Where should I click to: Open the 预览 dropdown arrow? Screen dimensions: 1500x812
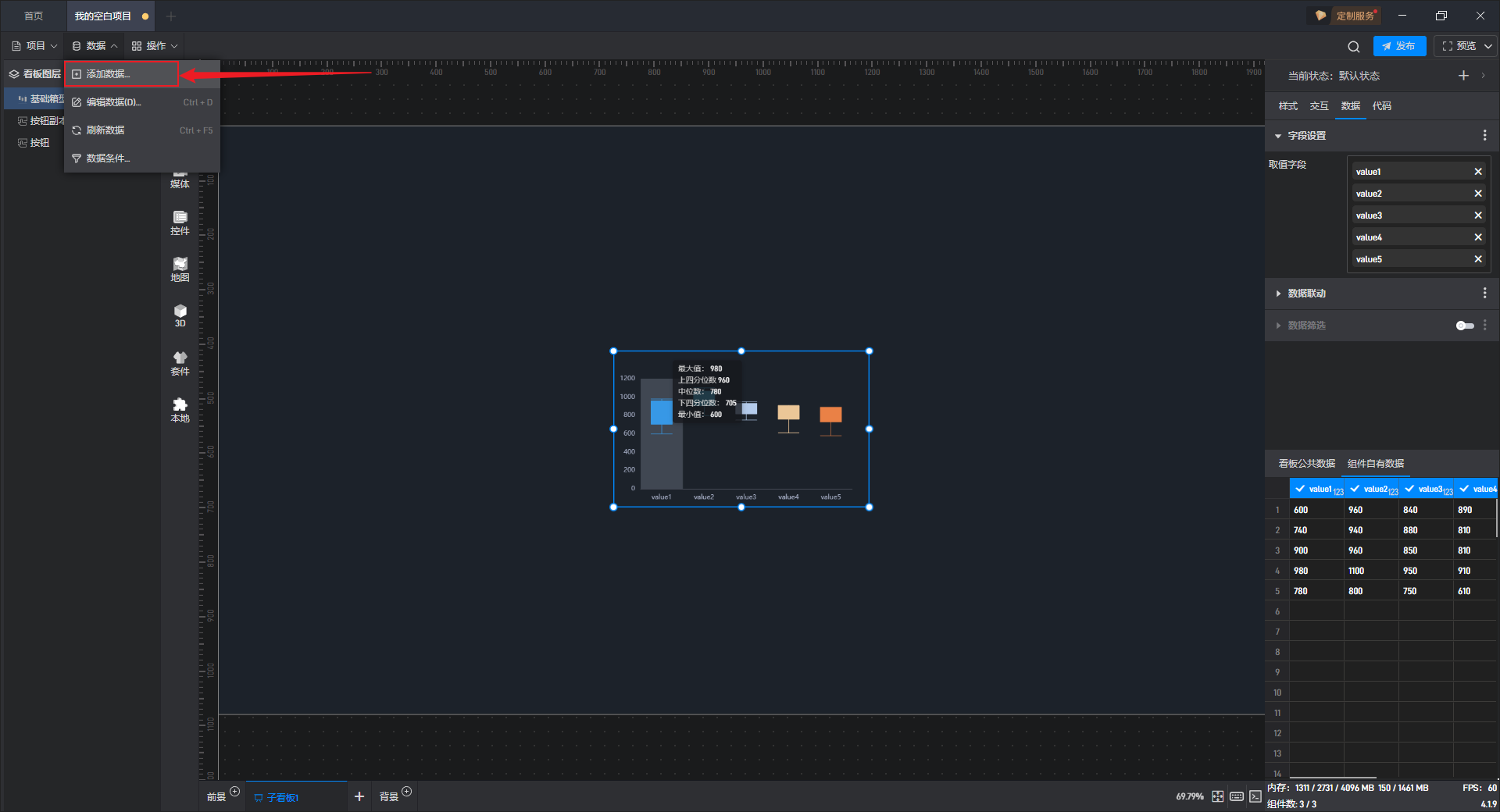coord(1488,46)
